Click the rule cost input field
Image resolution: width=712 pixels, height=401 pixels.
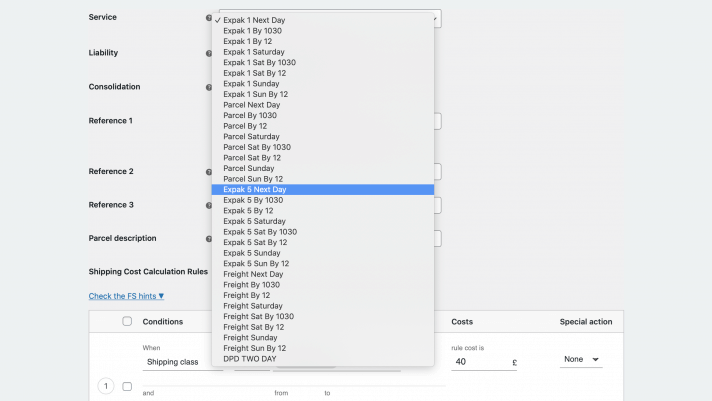(x=480, y=362)
